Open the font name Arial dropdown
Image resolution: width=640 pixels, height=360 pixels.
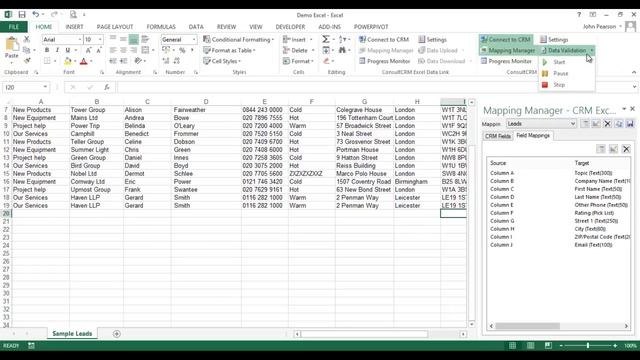pyautogui.click(x=80, y=39)
